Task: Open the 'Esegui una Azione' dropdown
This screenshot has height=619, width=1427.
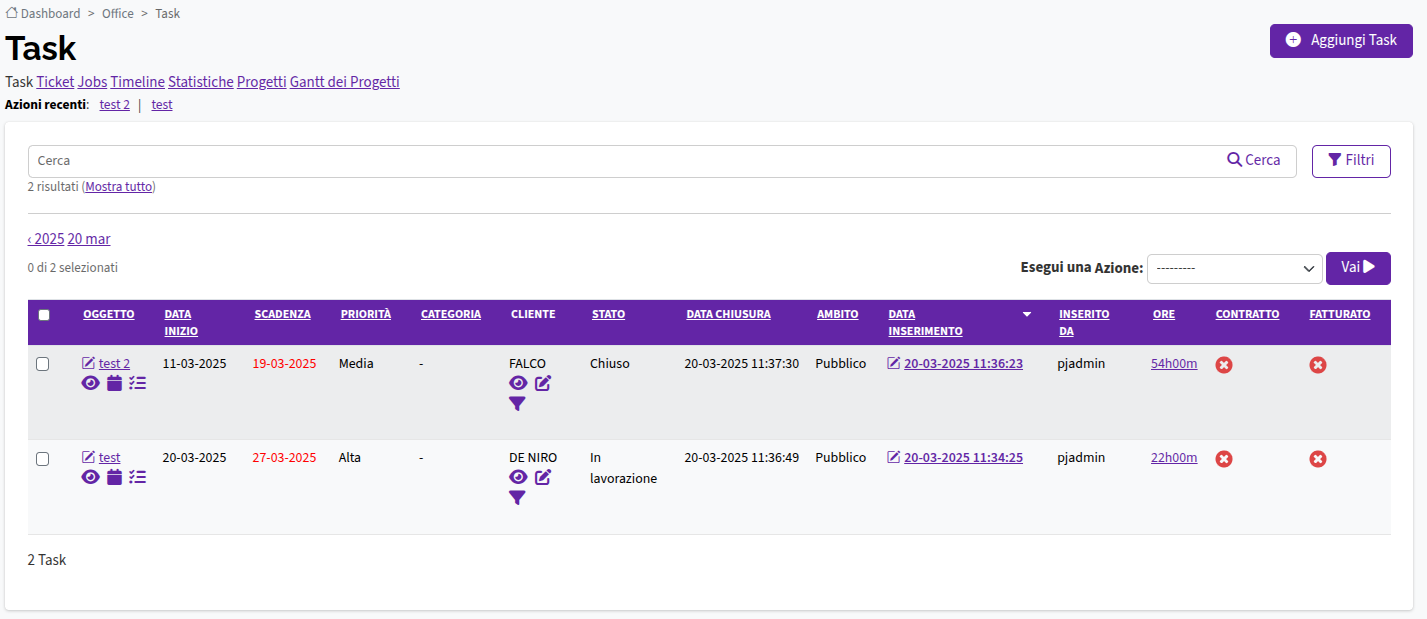Action: pos(1235,268)
